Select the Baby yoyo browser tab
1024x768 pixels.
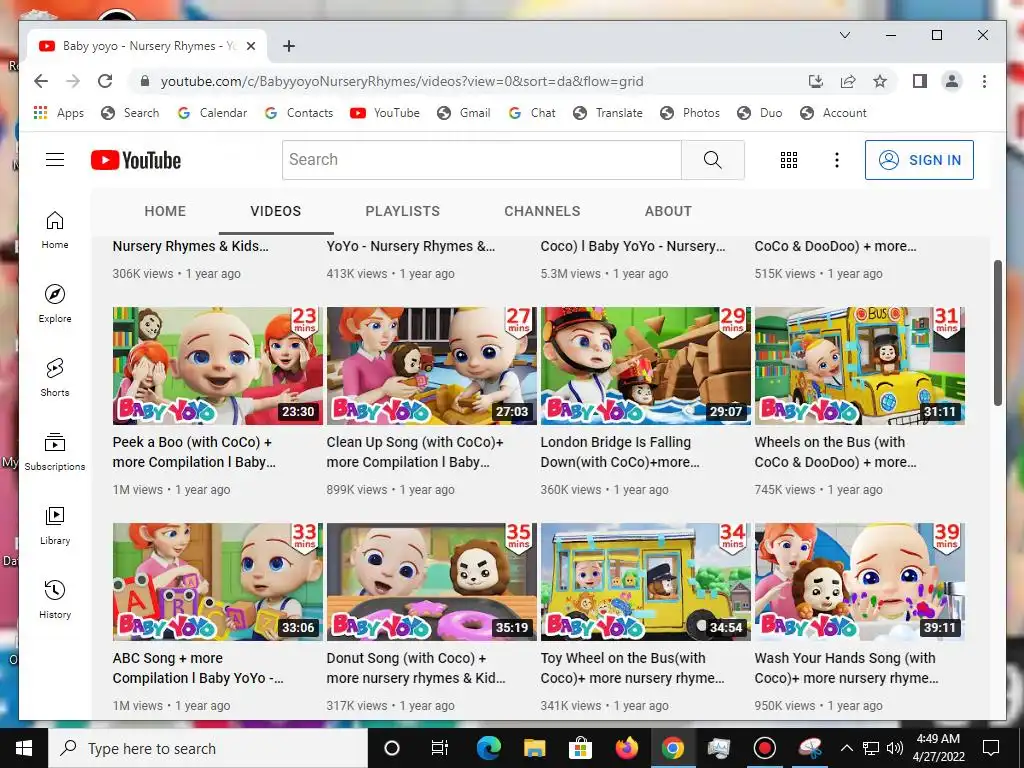pyautogui.click(x=147, y=46)
